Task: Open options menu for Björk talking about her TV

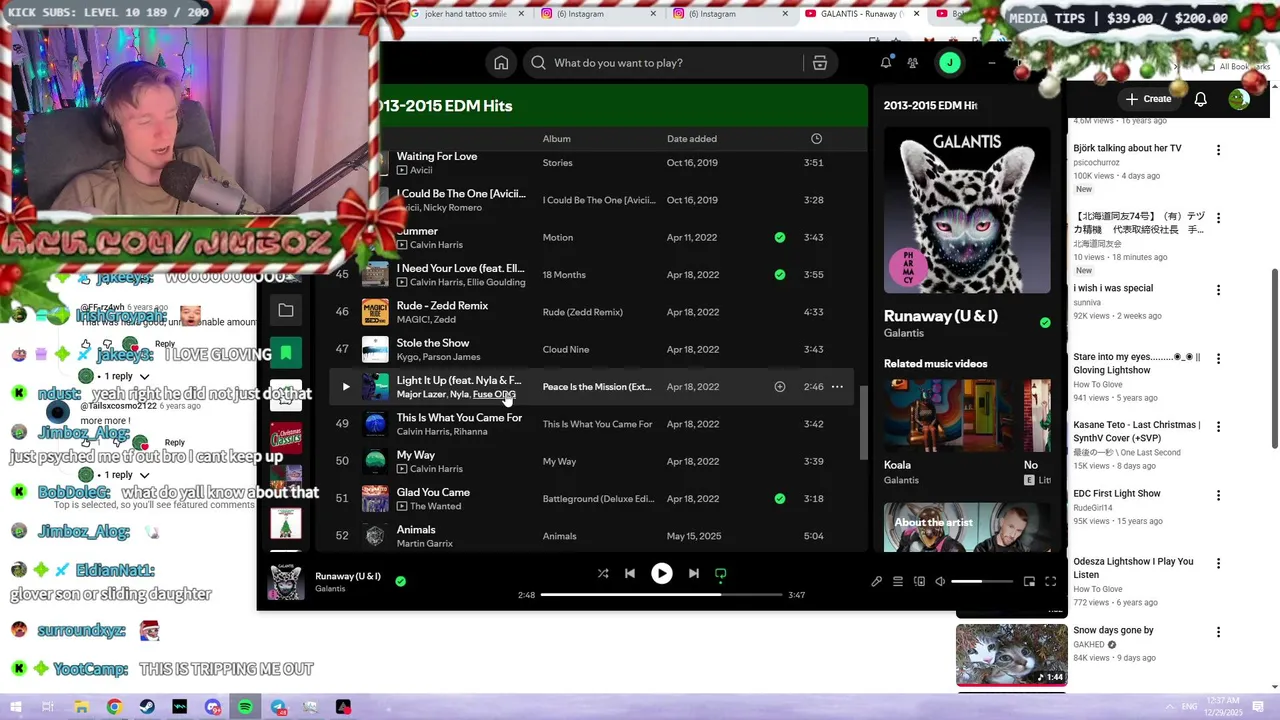Action: point(1218,150)
